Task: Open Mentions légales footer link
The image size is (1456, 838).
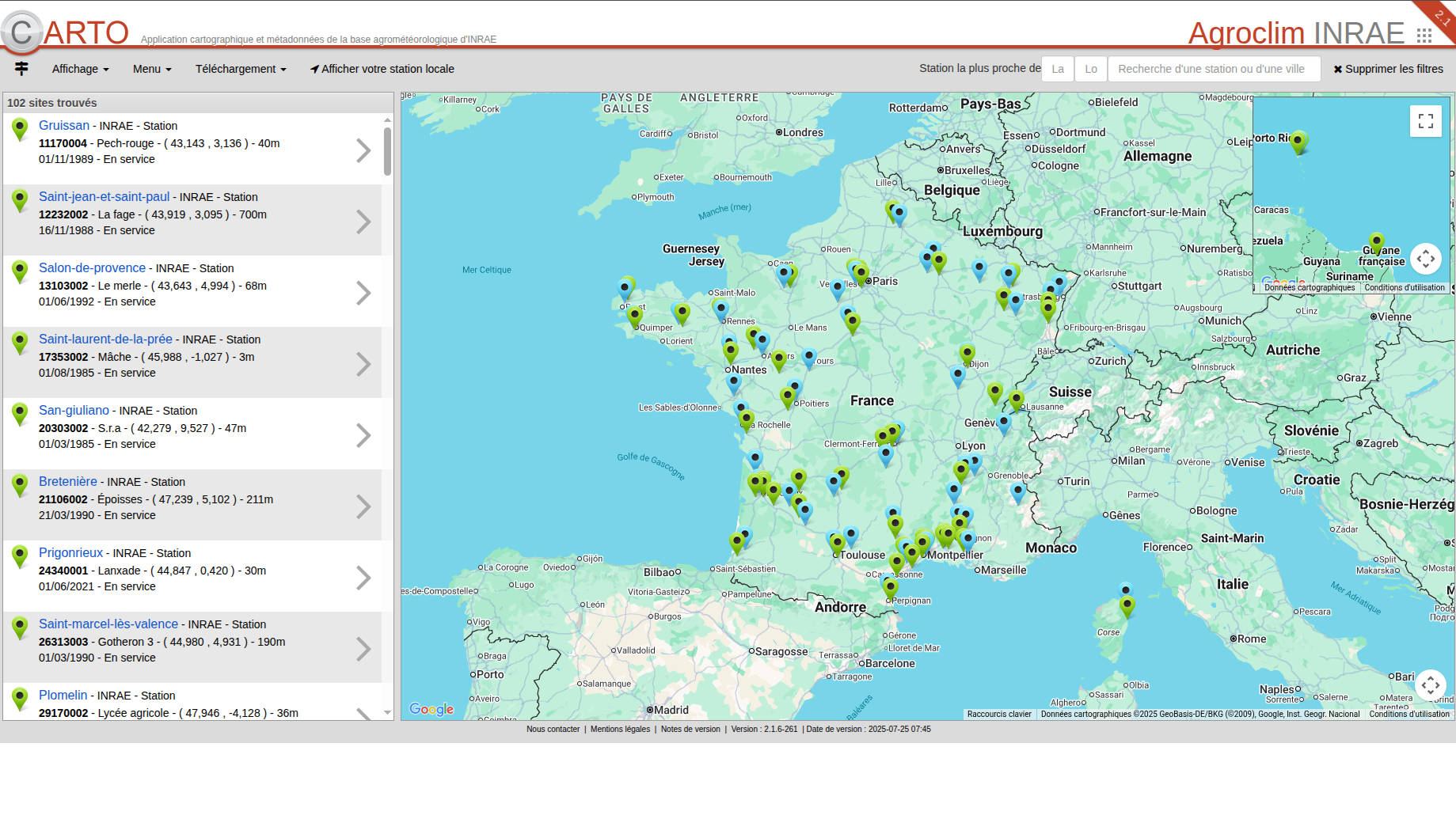Action: pyautogui.click(x=620, y=730)
